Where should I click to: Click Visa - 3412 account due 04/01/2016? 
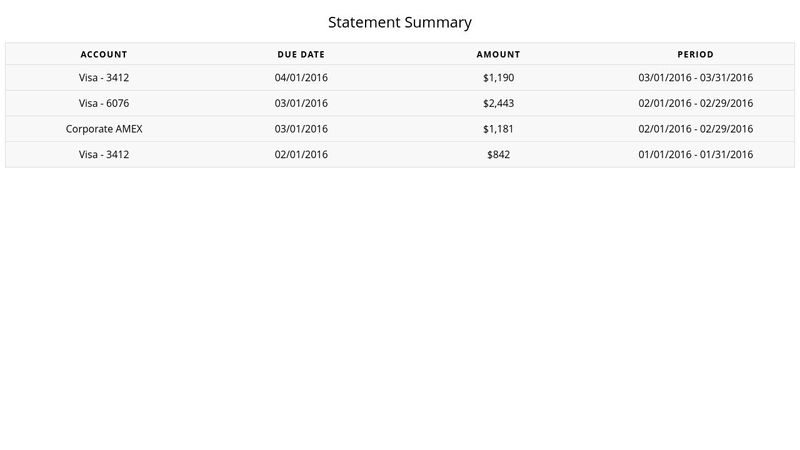(x=104, y=77)
